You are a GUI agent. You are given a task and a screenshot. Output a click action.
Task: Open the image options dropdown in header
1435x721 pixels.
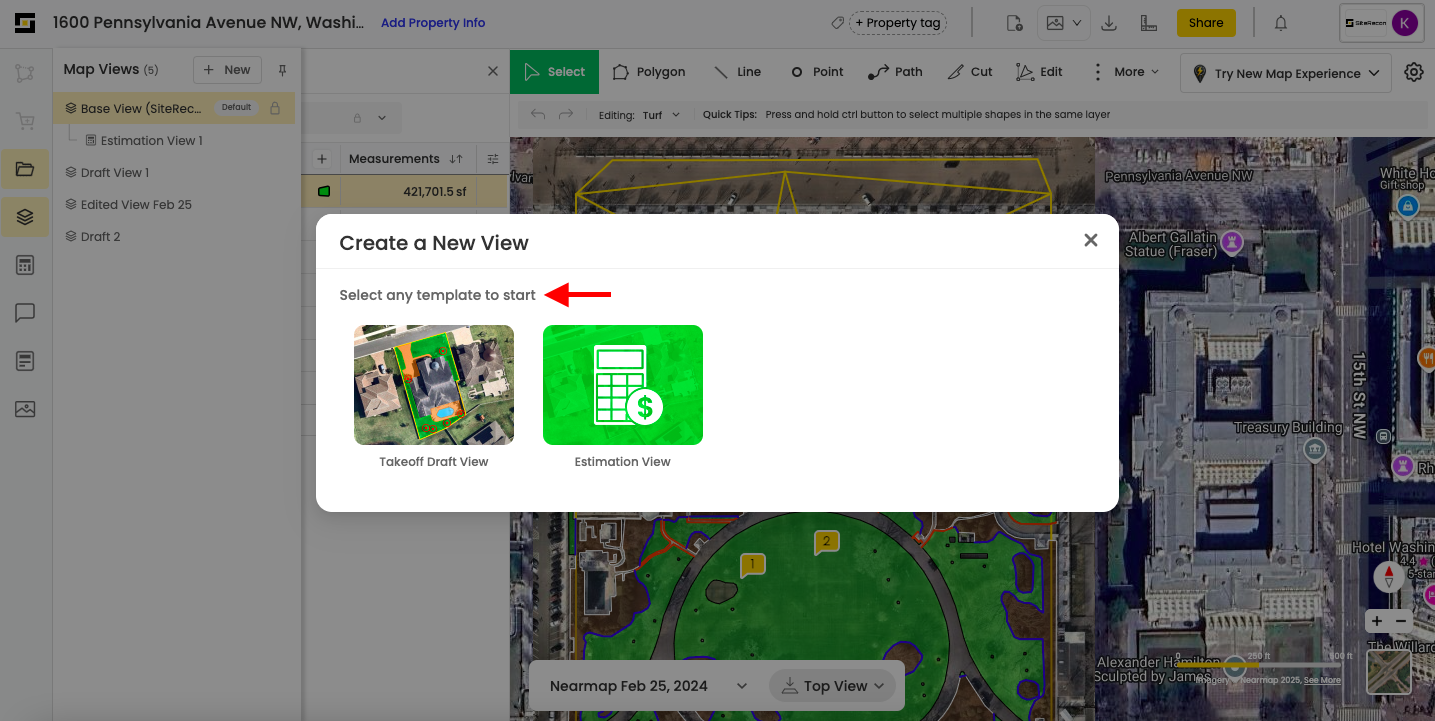click(1063, 23)
